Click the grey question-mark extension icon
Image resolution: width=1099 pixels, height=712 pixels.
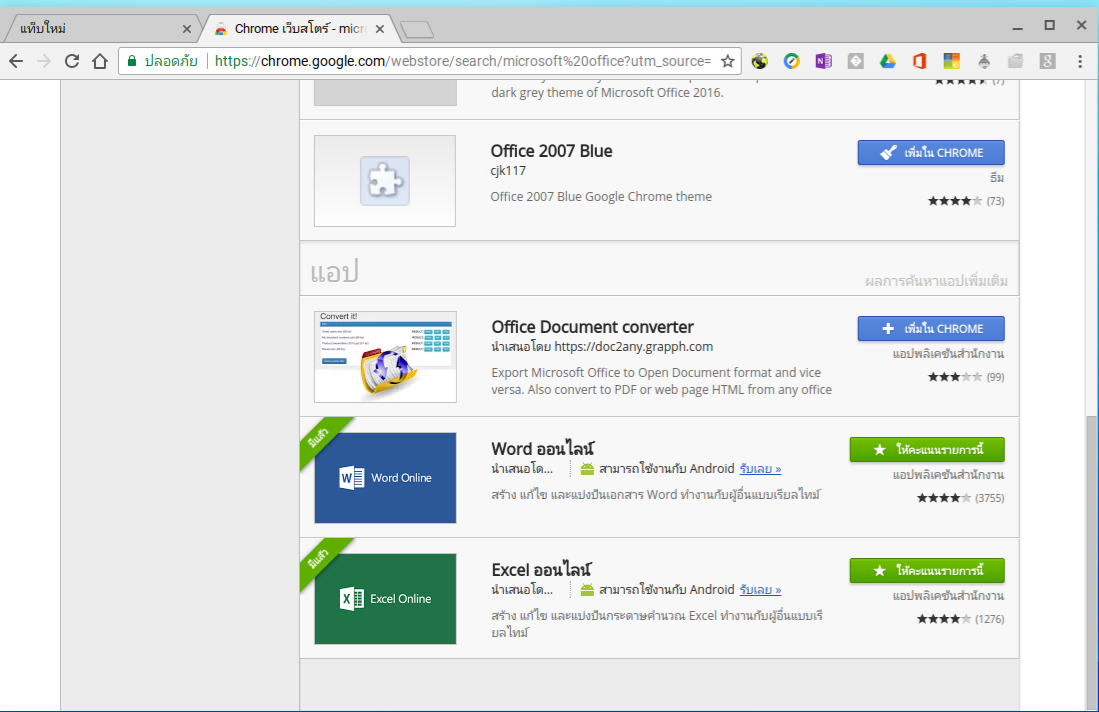click(855, 61)
